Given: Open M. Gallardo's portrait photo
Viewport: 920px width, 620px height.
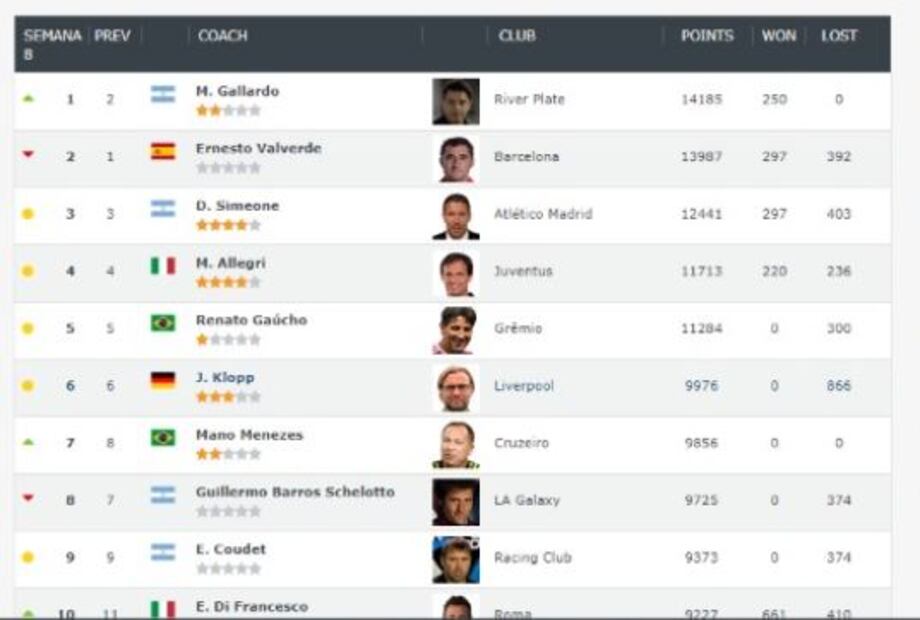Looking at the screenshot, I should tap(455, 101).
